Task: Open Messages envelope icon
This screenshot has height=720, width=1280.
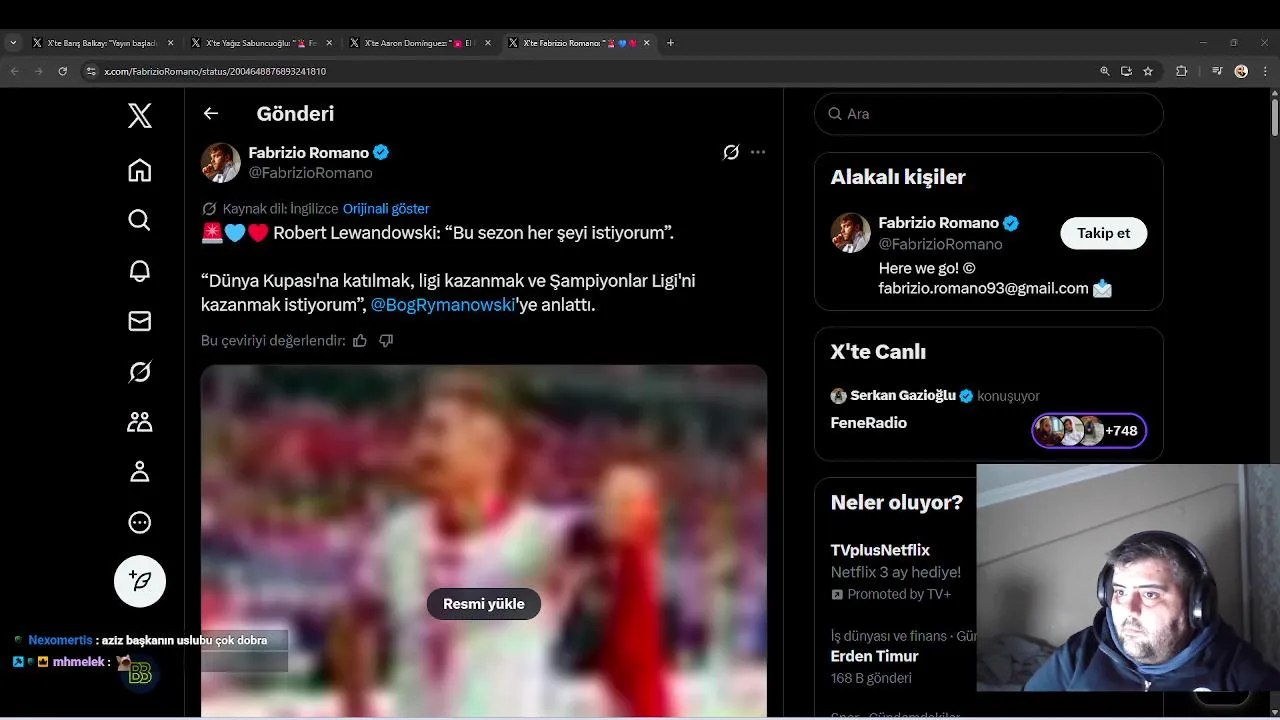Action: (x=140, y=321)
